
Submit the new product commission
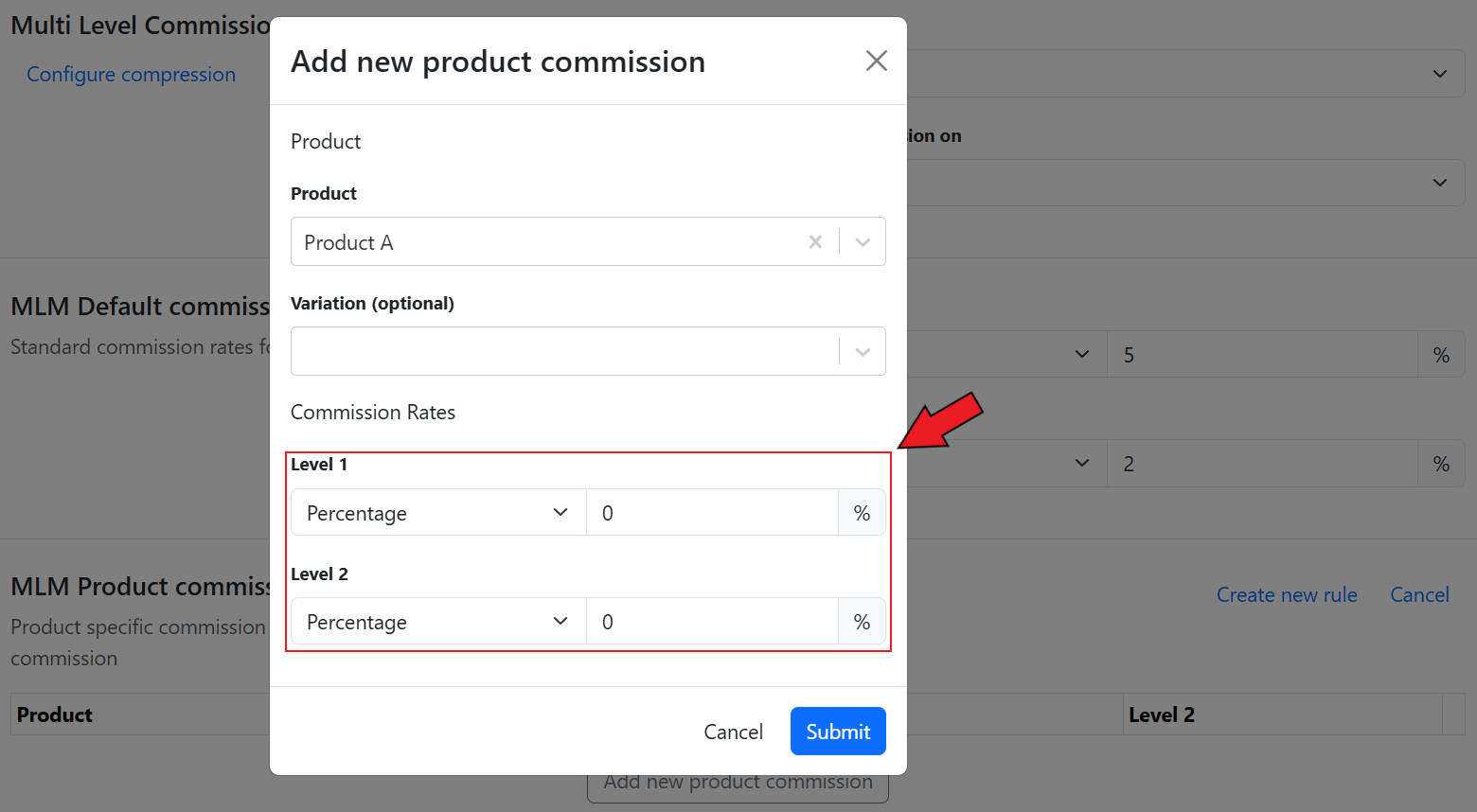pyautogui.click(x=837, y=732)
